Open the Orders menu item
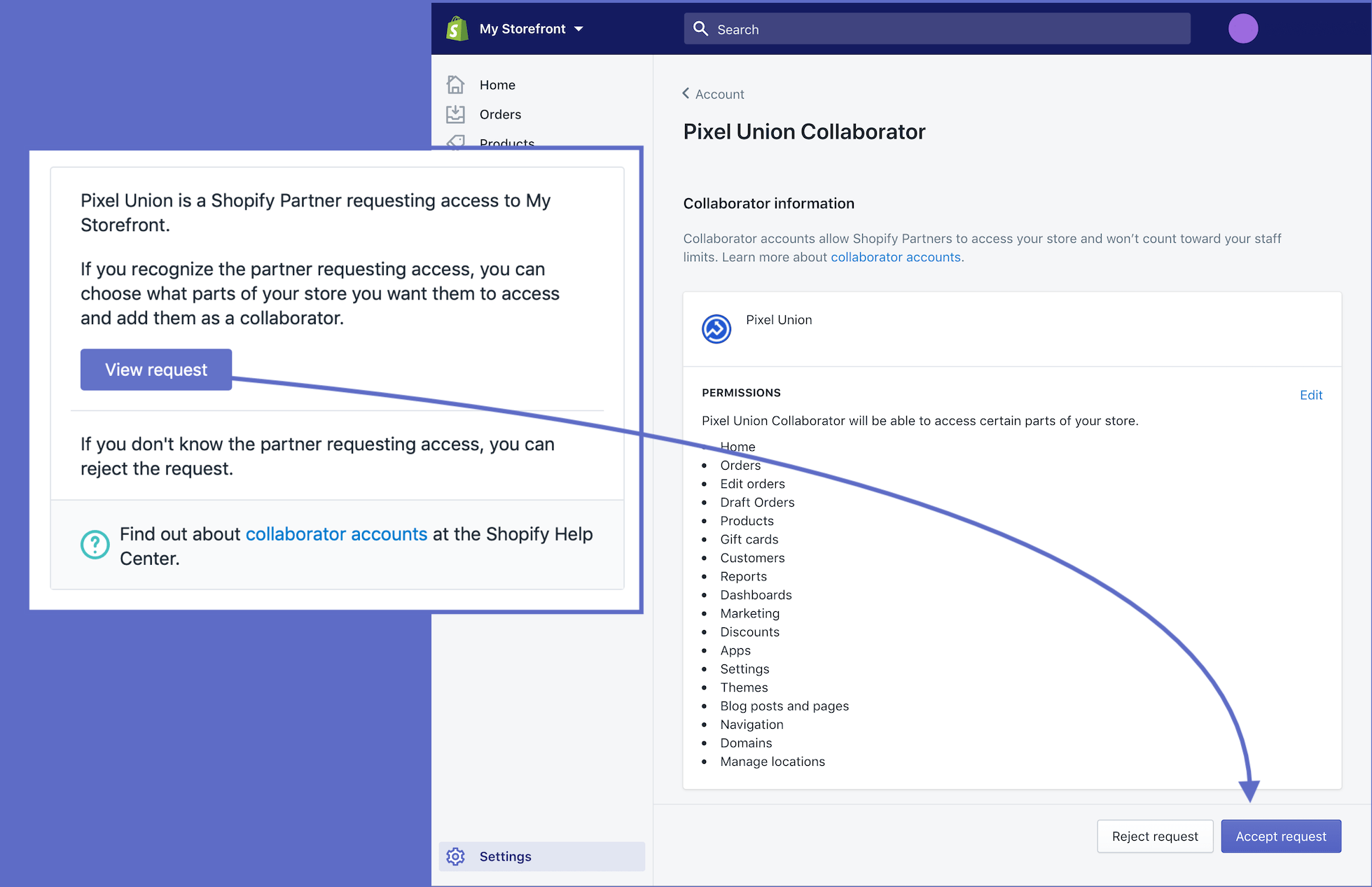The image size is (1372, 887). (x=500, y=114)
